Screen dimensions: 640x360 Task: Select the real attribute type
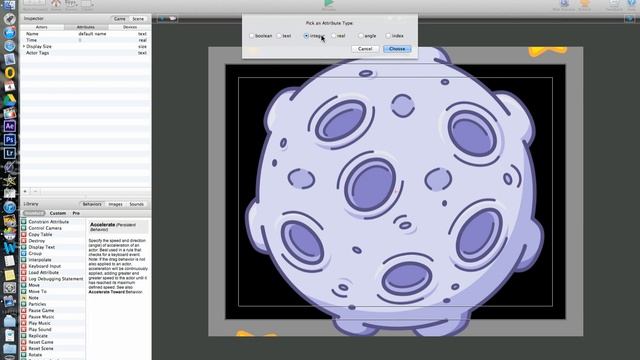pos(333,36)
